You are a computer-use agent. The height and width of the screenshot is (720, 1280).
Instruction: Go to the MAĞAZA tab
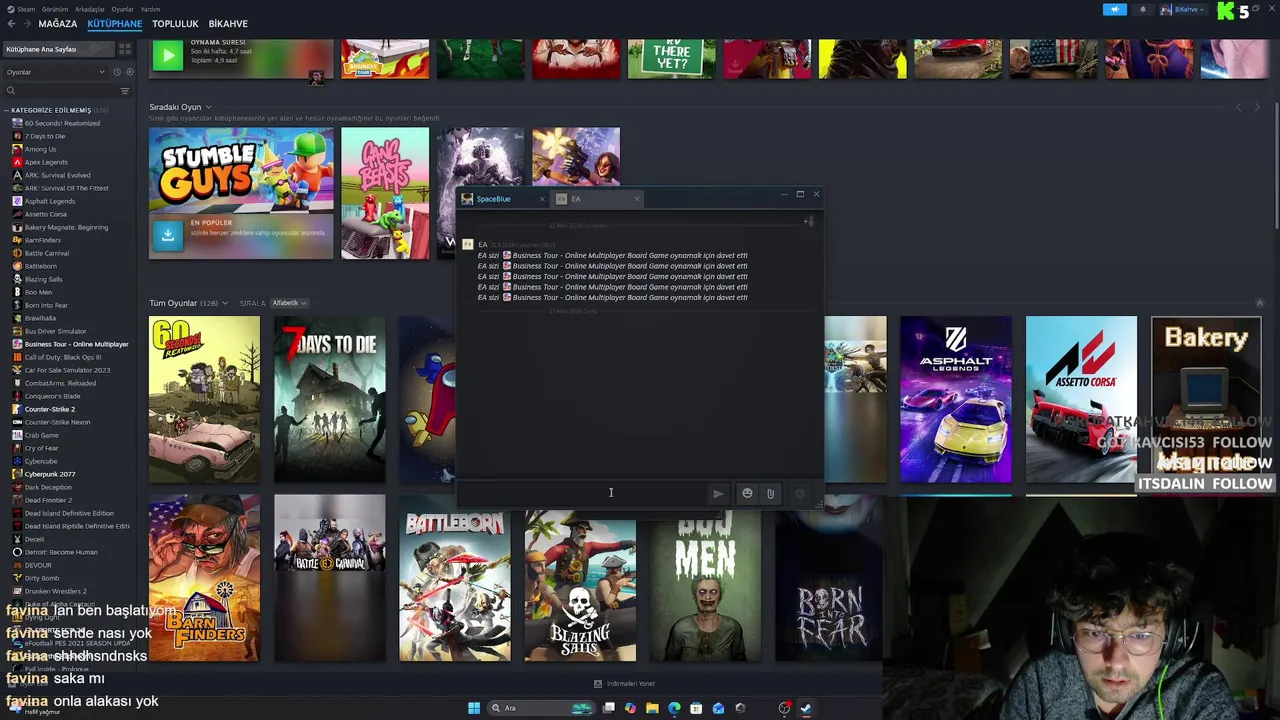click(58, 23)
